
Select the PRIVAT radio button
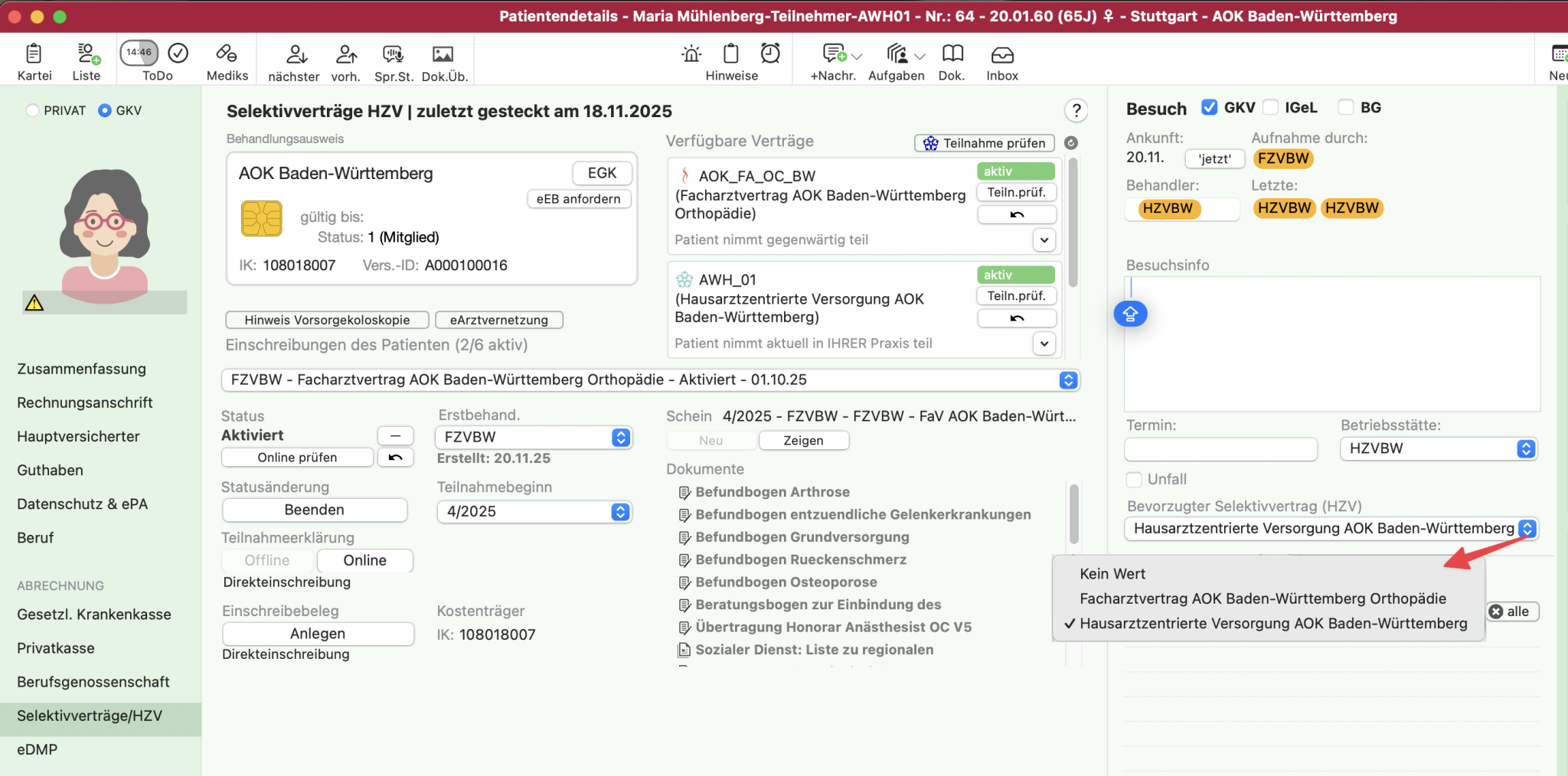pos(33,111)
